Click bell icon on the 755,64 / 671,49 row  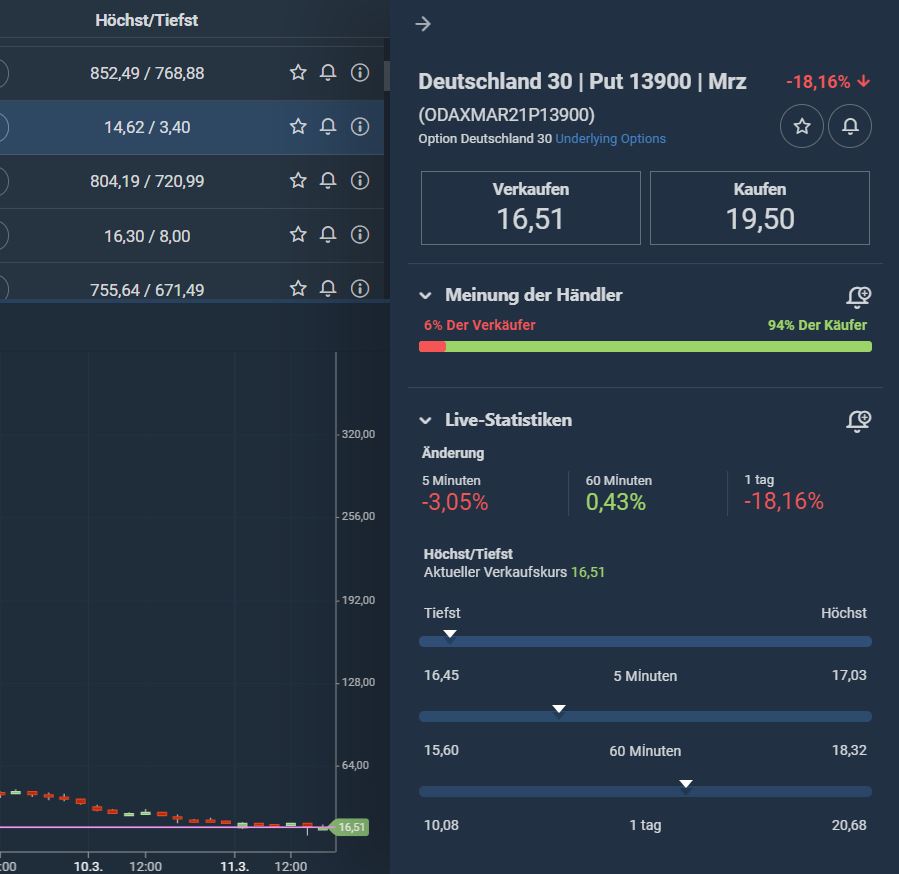click(x=328, y=288)
